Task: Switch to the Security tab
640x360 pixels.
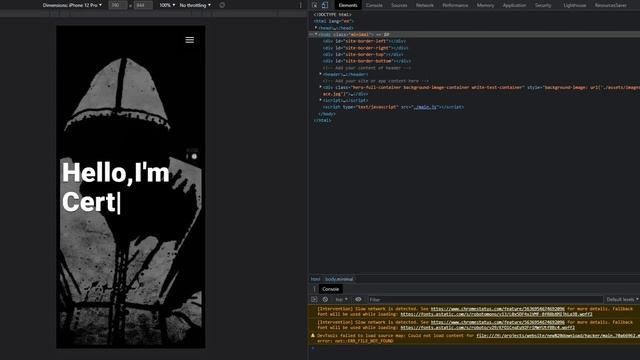Action: pyautogui.click(x=543, y=5)
